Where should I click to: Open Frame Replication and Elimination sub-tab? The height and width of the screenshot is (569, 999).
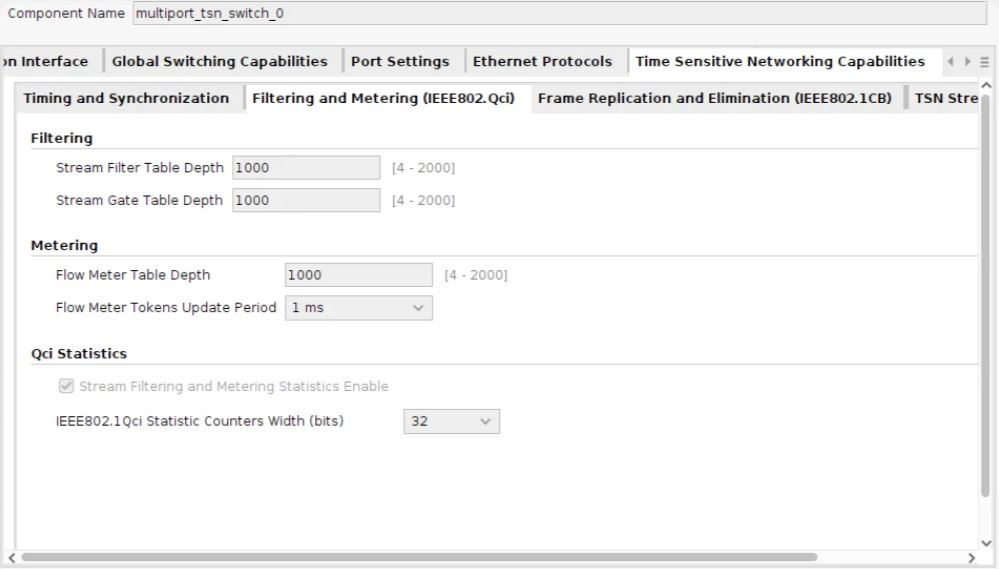[x=714, y=99]
